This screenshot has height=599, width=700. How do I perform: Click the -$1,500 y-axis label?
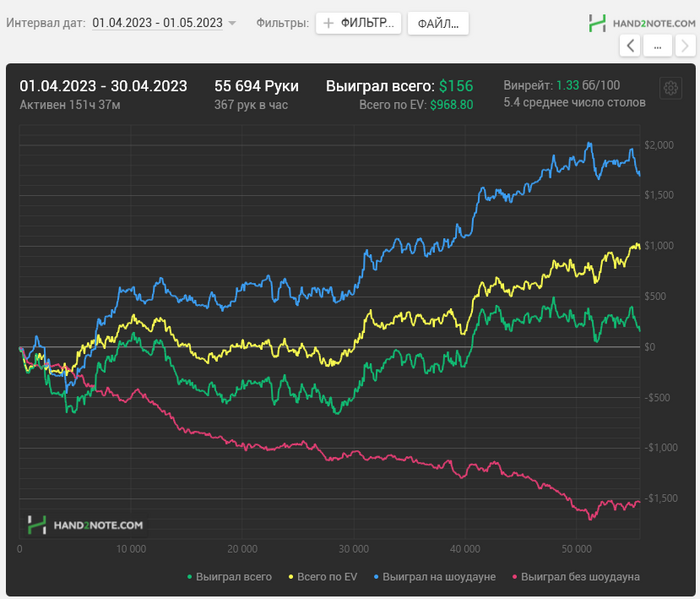click(x=661, y=498)
